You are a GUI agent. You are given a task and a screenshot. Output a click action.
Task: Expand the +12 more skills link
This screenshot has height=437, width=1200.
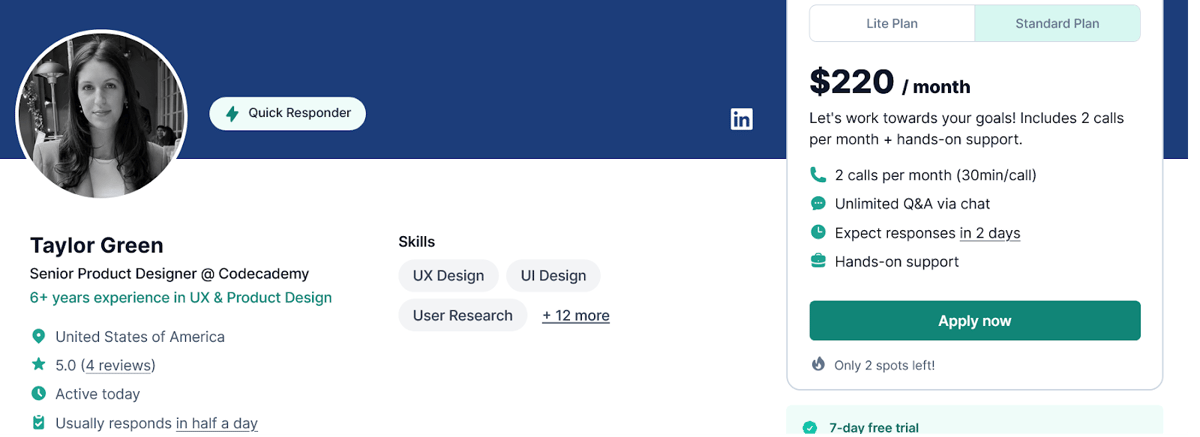click(576, 316)
